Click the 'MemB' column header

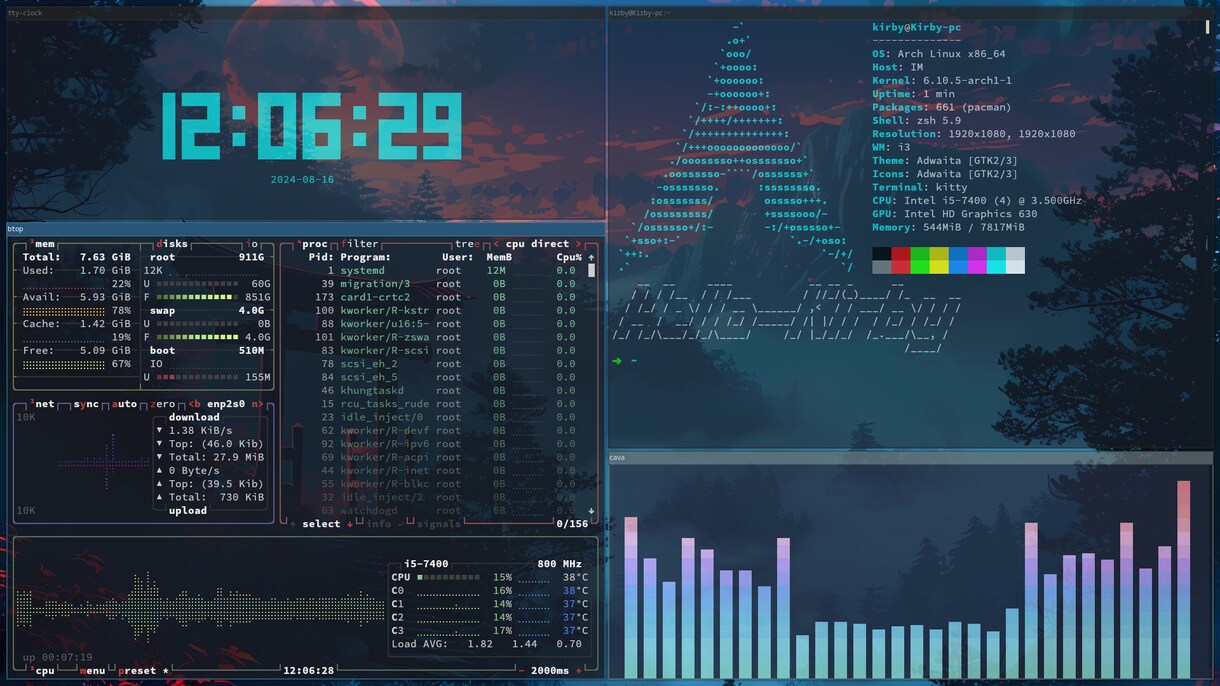point(499,257)
